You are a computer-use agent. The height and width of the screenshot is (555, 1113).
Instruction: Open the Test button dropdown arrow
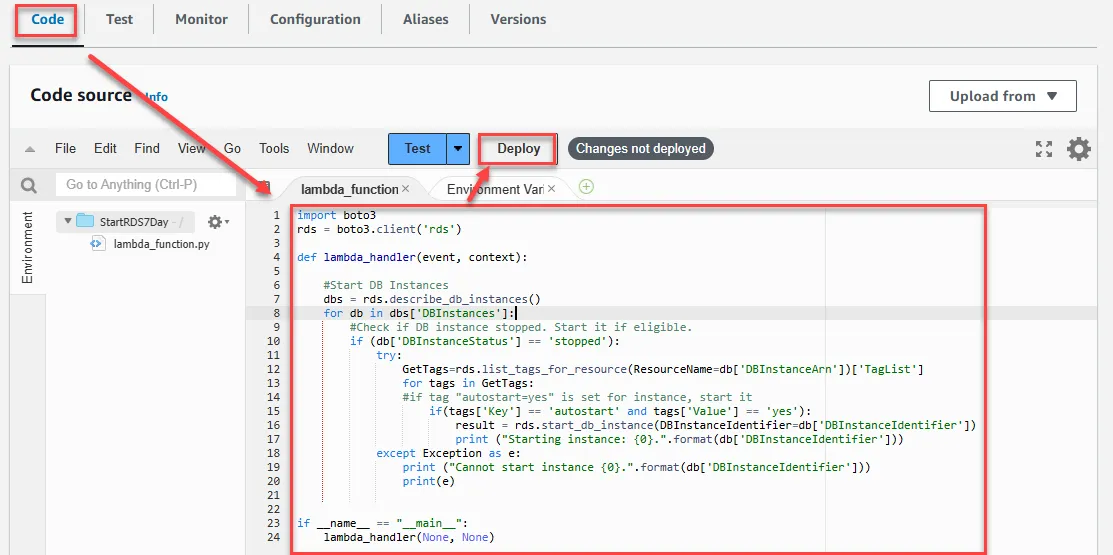pos(458,149)
